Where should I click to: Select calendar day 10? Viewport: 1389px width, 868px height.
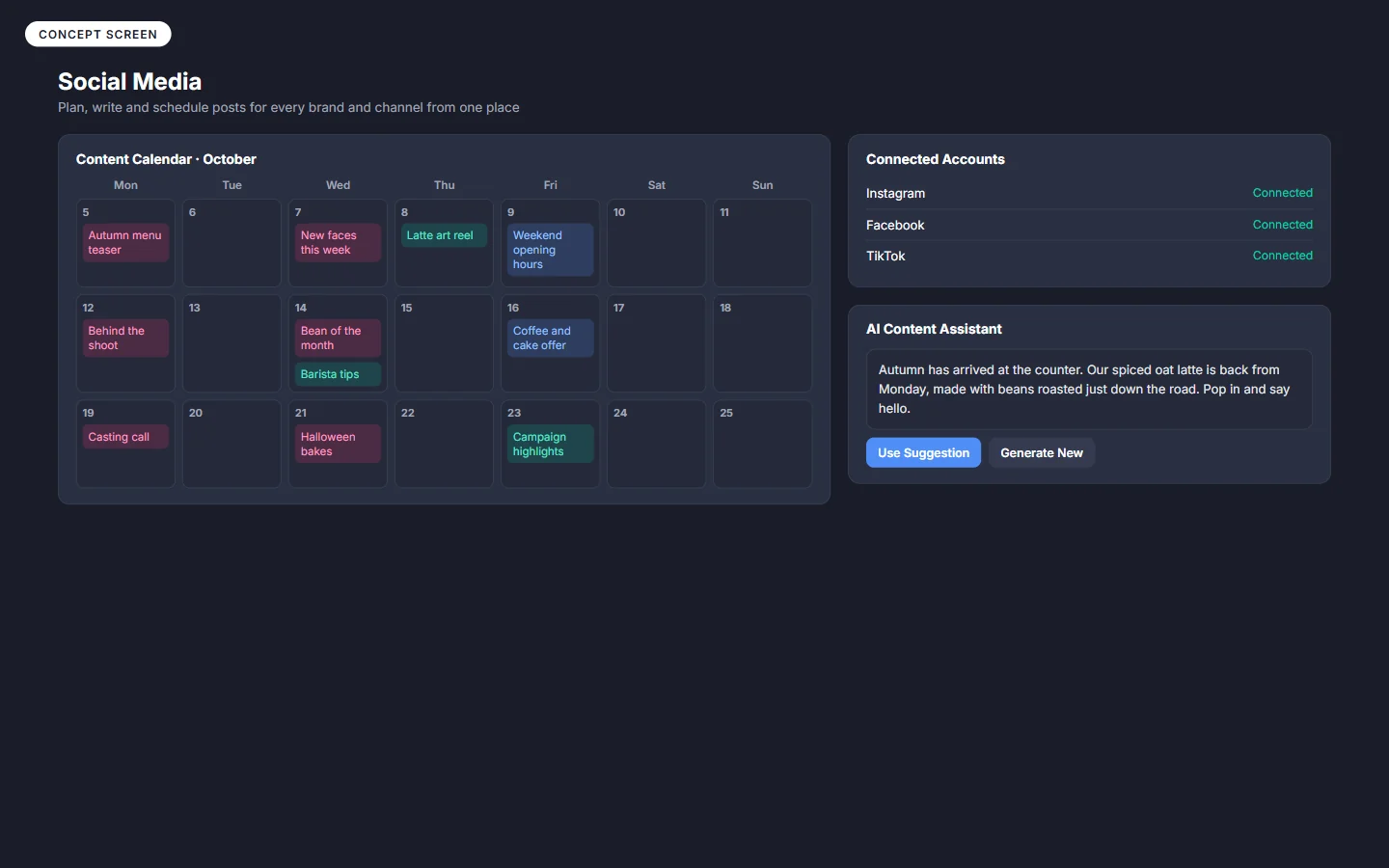(656, 243)
